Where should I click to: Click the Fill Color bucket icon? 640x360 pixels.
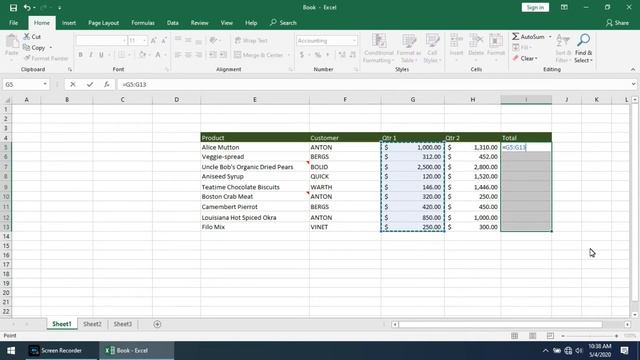coord(142,55)
